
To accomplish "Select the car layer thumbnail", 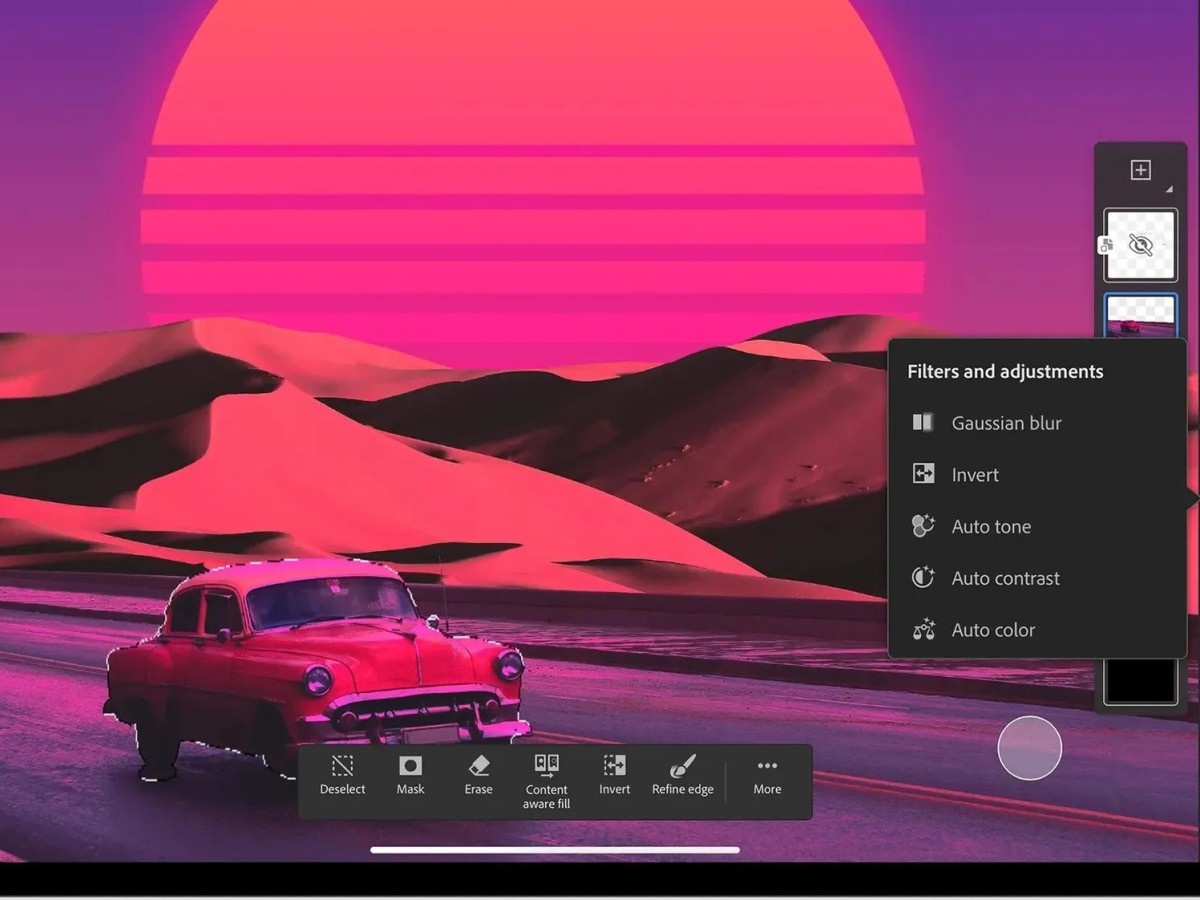I will pyautogui.click(x=1141, y=316).
